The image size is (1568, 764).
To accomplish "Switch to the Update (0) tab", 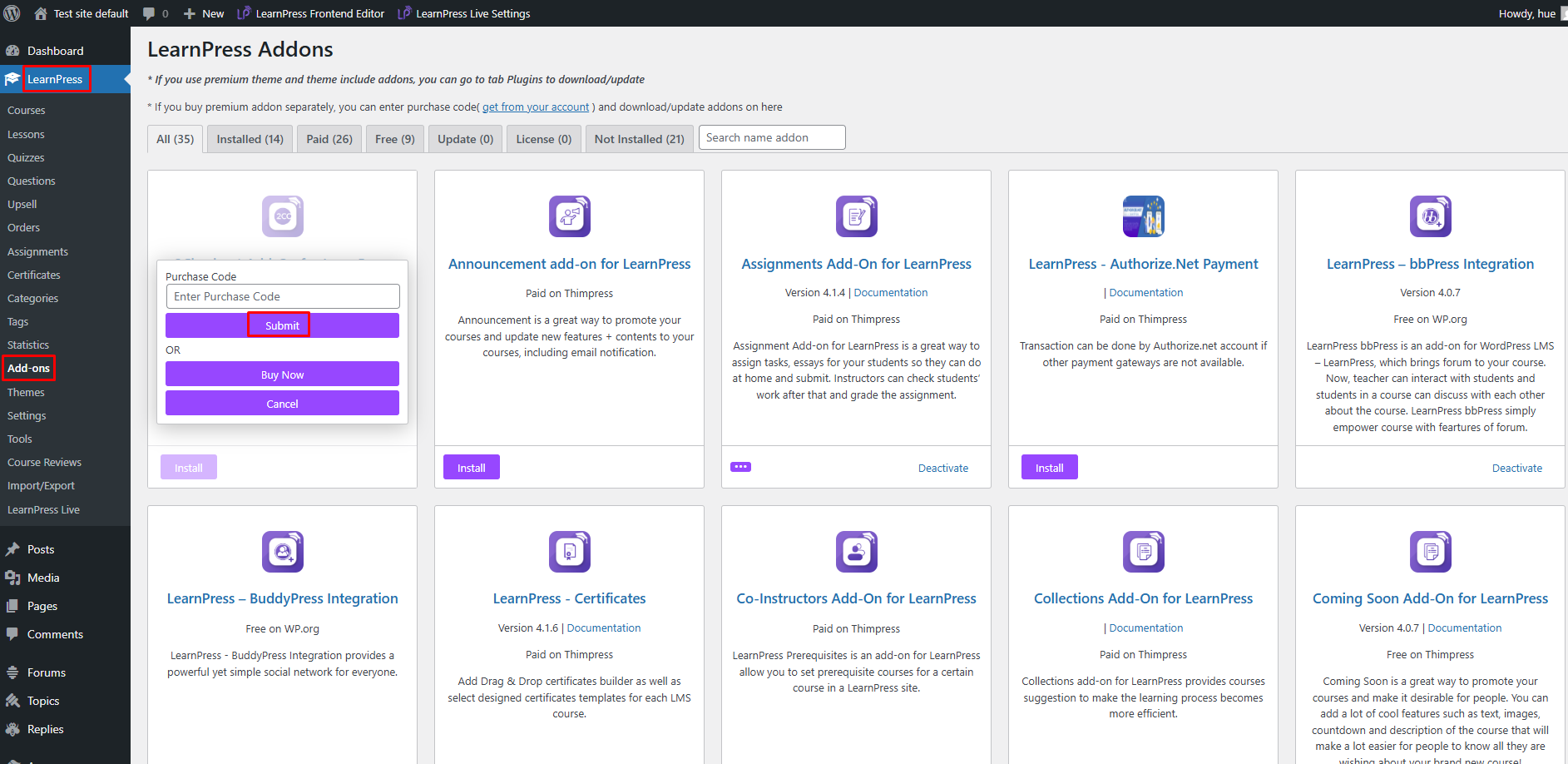I will (x=466, y=139).
